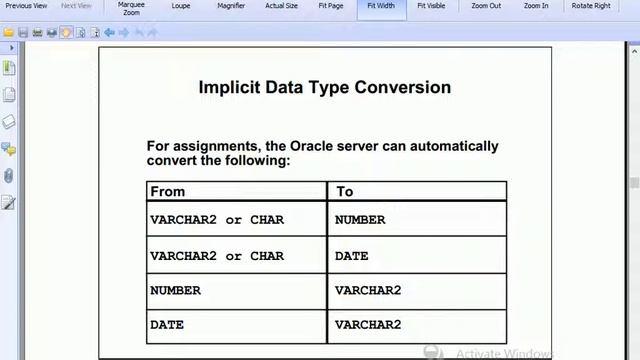
Task: Expand the left navigation sidebar arrow
Action: [11, 48]
